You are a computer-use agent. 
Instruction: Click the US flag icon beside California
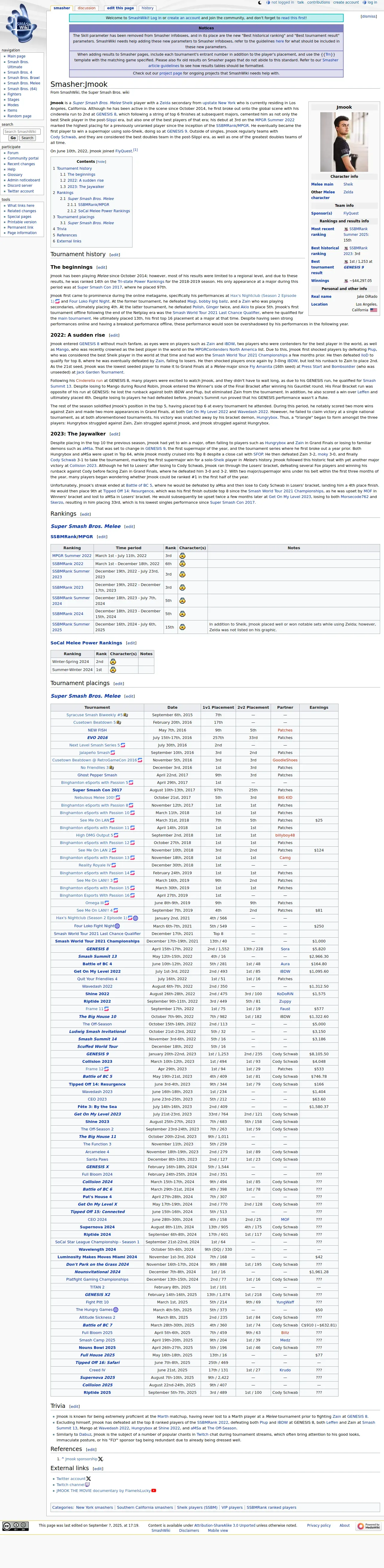tap(374, 310)
